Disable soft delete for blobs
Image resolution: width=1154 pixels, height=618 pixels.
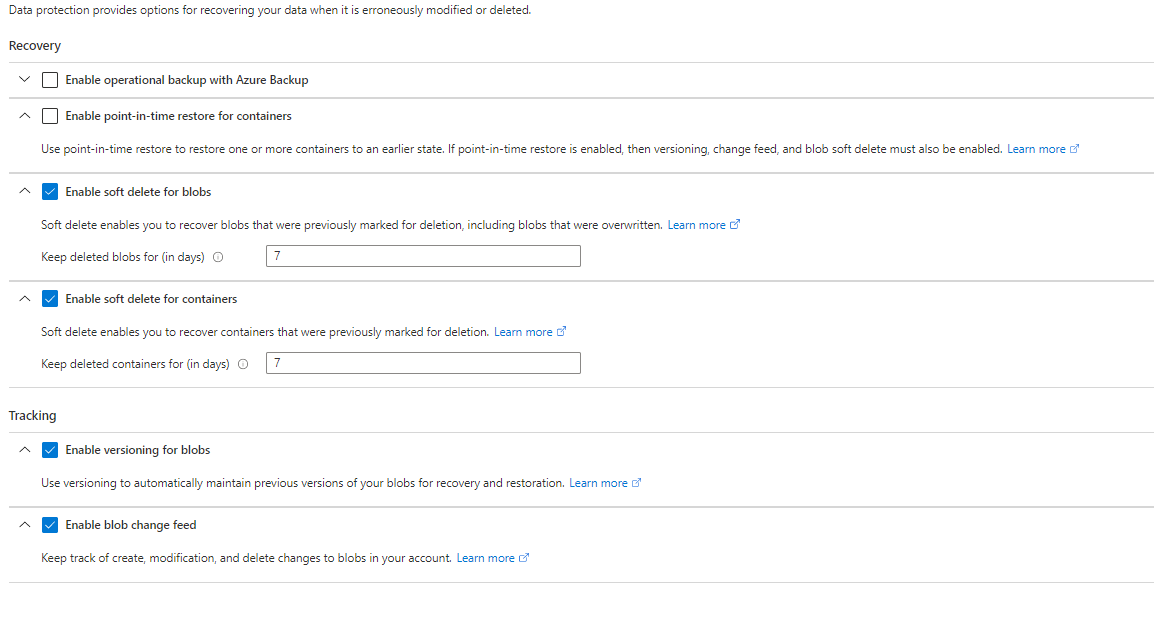tap(50, 191)
